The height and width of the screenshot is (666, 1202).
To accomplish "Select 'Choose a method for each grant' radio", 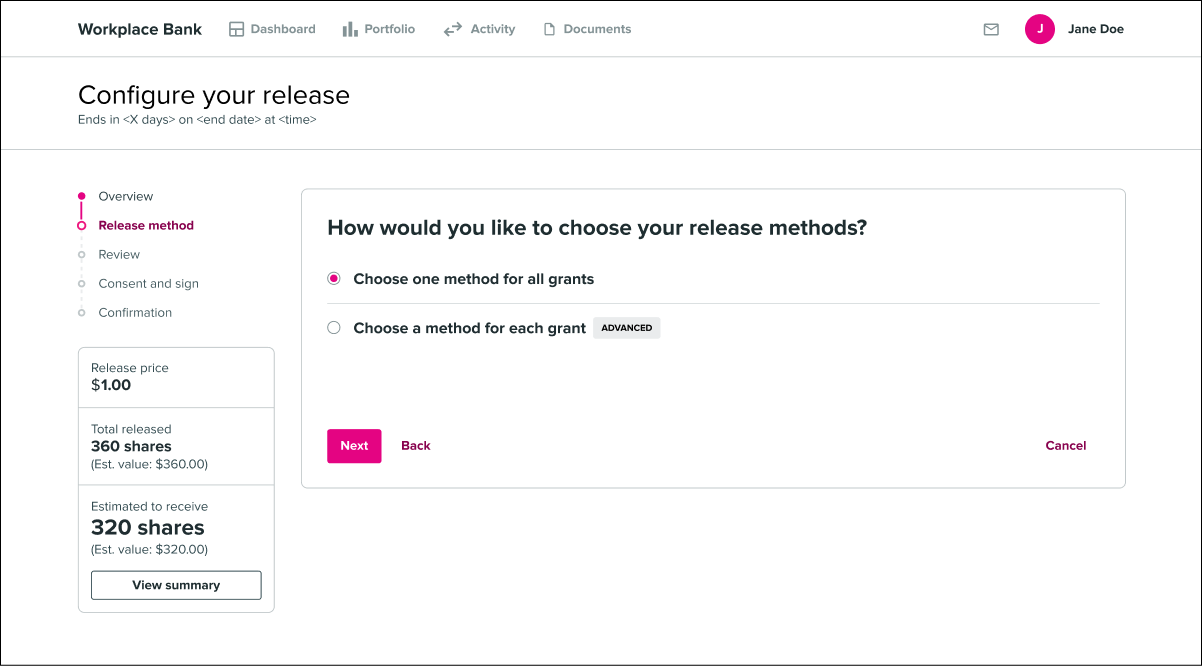I will (334, 328).
